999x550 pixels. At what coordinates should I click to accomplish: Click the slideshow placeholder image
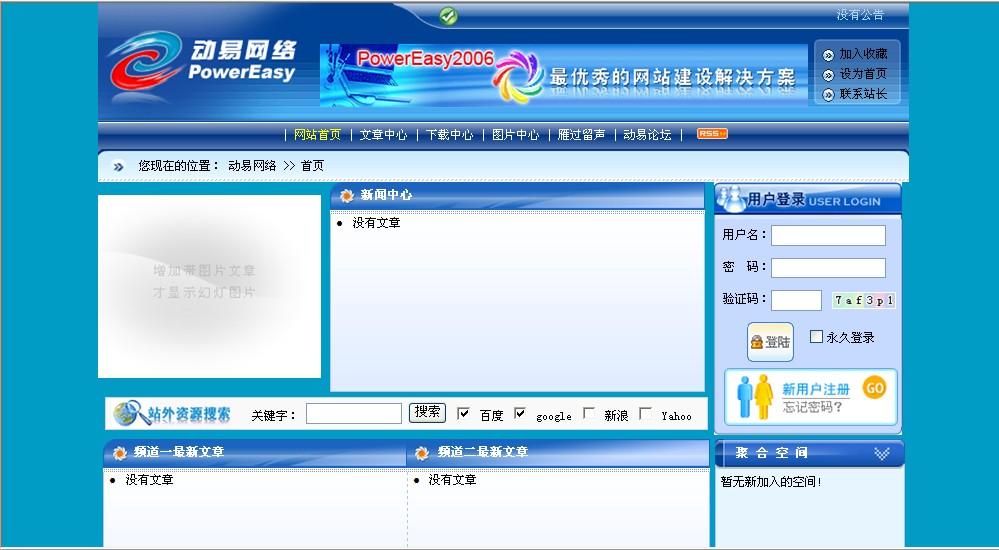coord(210,286)
